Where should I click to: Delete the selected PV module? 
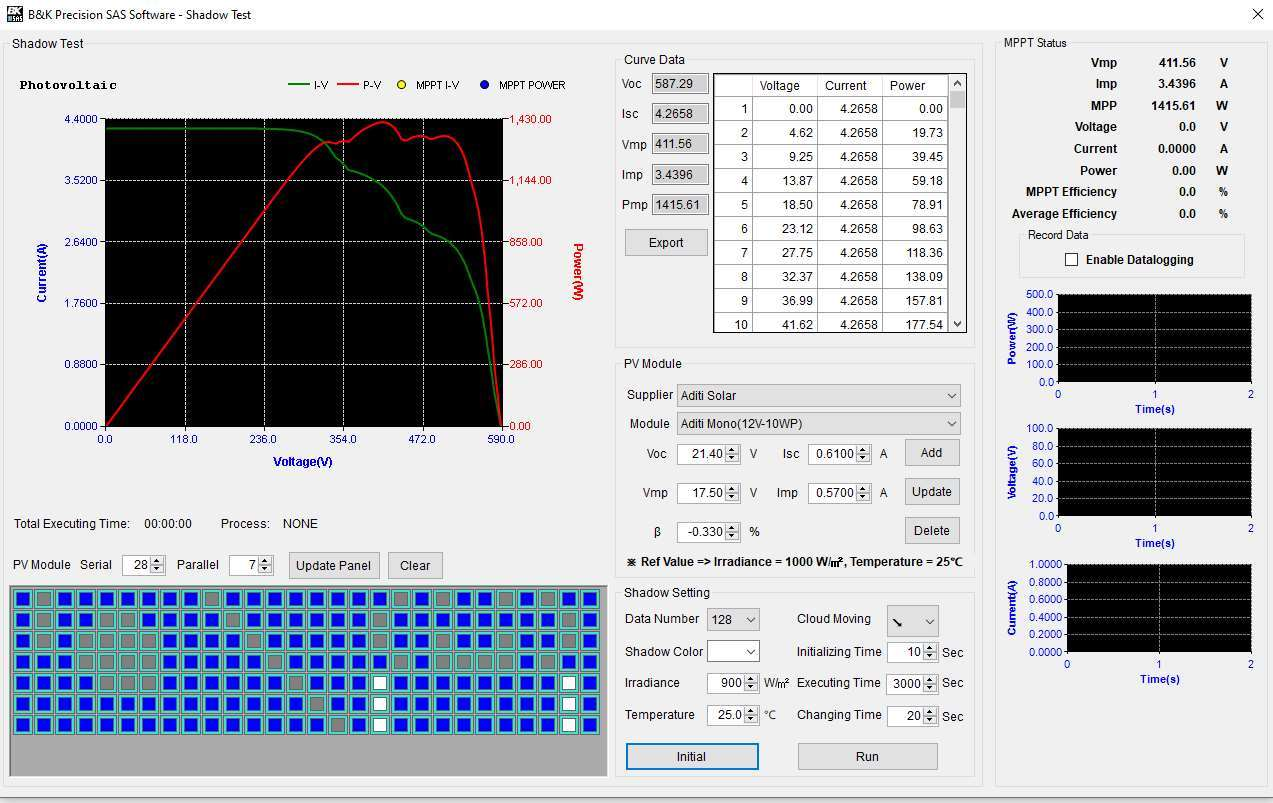coord(932,531)
